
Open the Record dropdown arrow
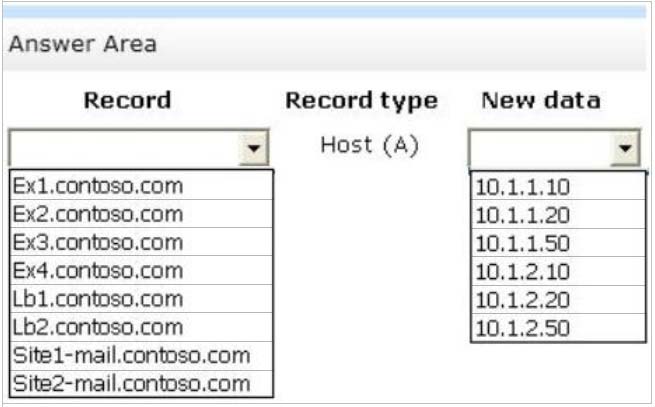[x=254, y=148]
